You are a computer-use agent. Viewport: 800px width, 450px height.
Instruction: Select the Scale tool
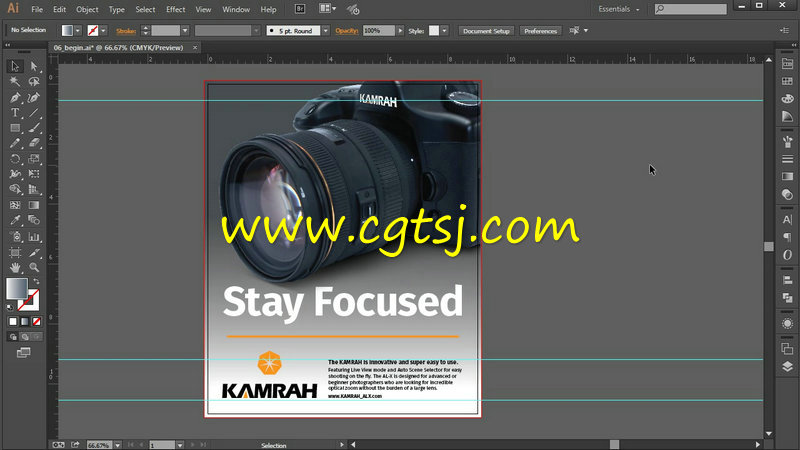[34, 159]
